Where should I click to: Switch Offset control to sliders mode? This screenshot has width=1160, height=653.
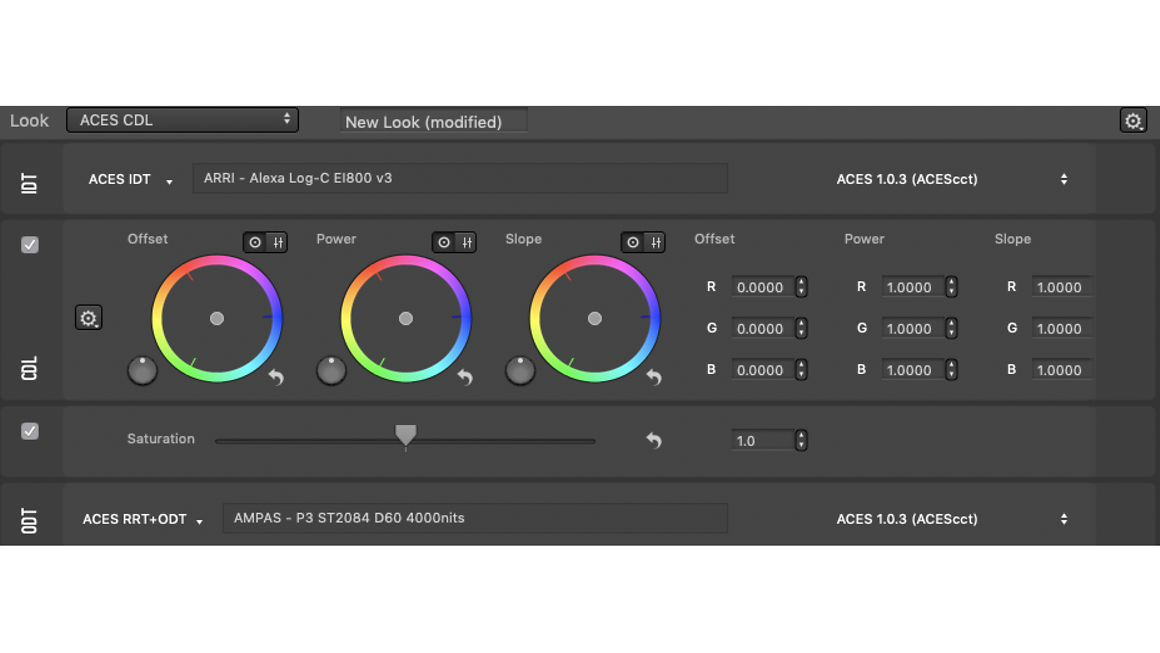pyautogui.click(x=277, y=242)
